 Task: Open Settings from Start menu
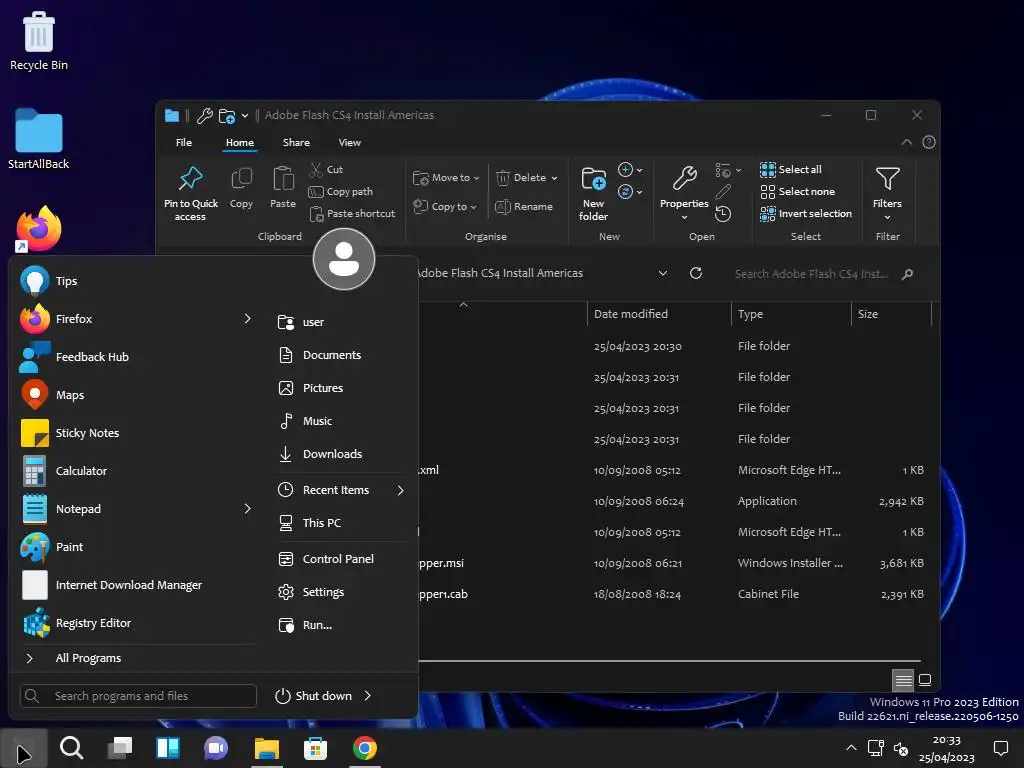[340, 592]
